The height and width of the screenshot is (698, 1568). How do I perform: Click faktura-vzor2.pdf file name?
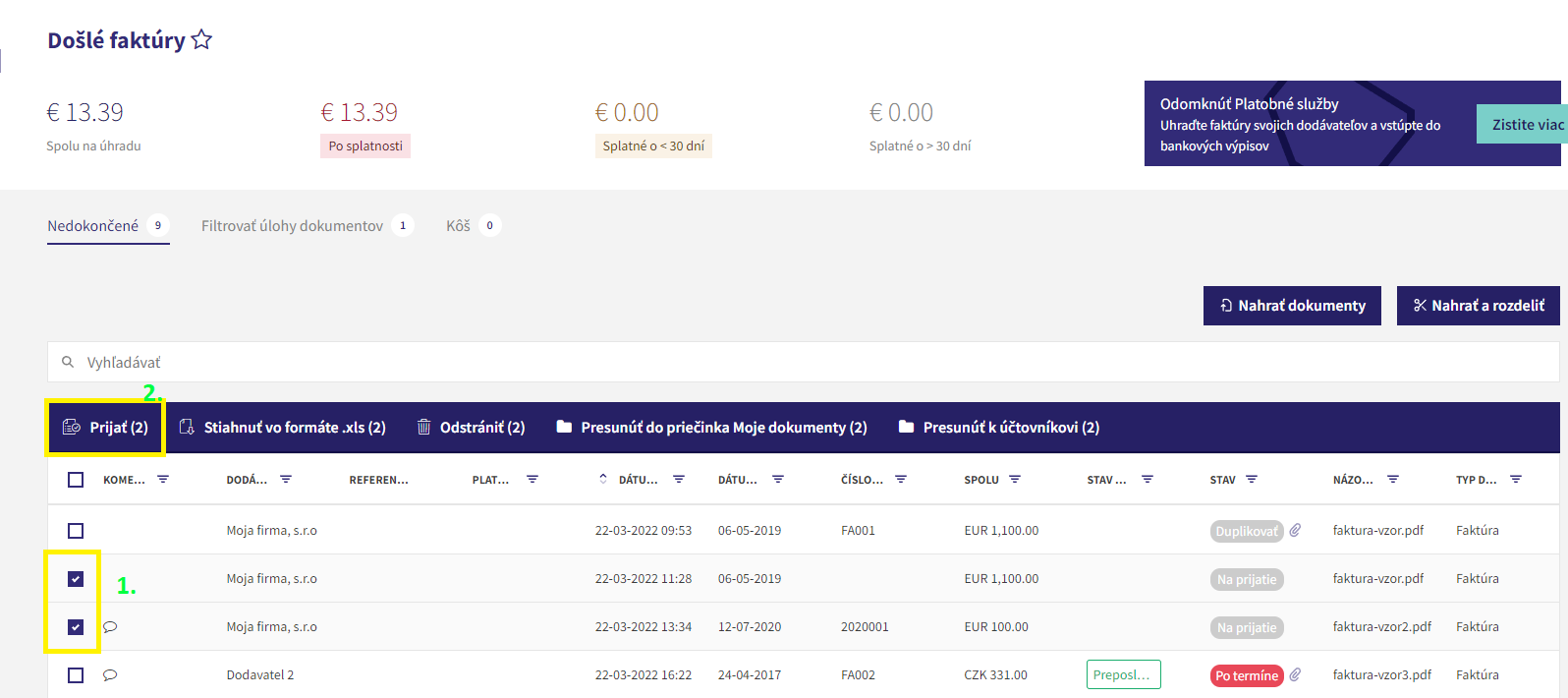1381,626
